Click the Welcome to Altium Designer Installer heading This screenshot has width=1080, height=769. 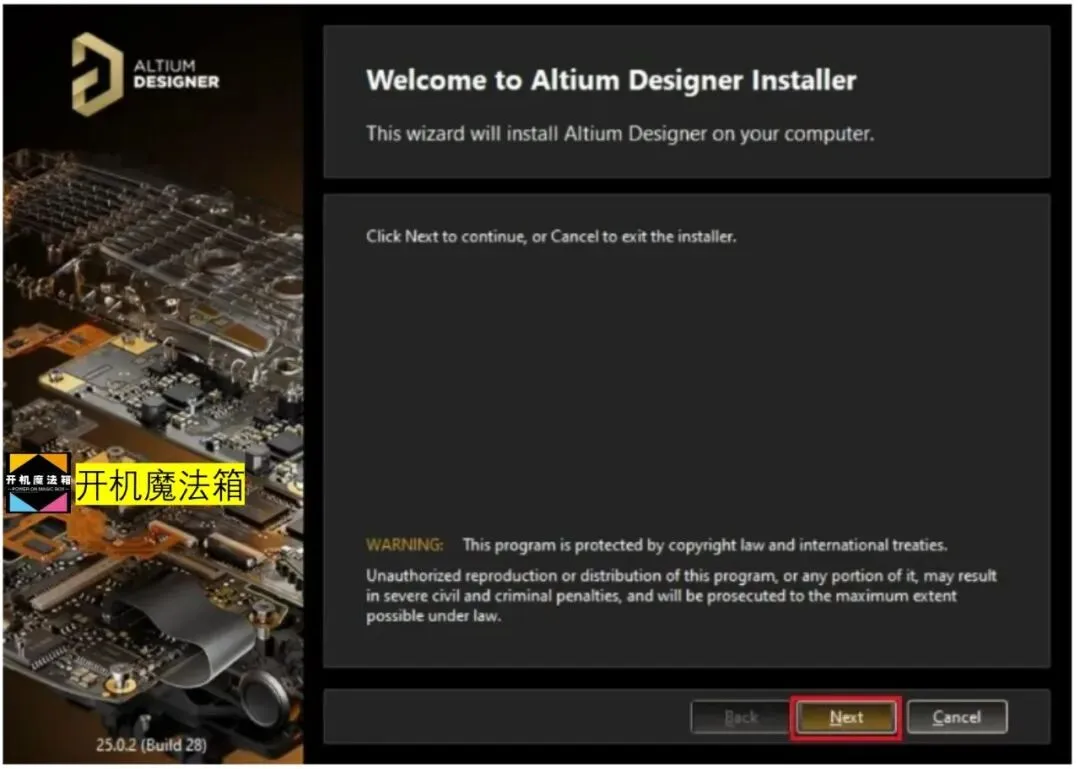[611, 80]
